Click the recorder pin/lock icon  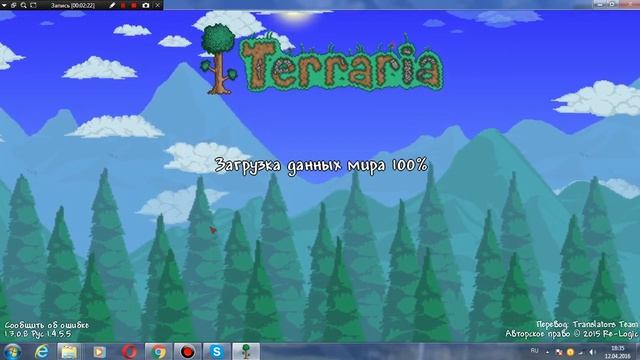13,5
